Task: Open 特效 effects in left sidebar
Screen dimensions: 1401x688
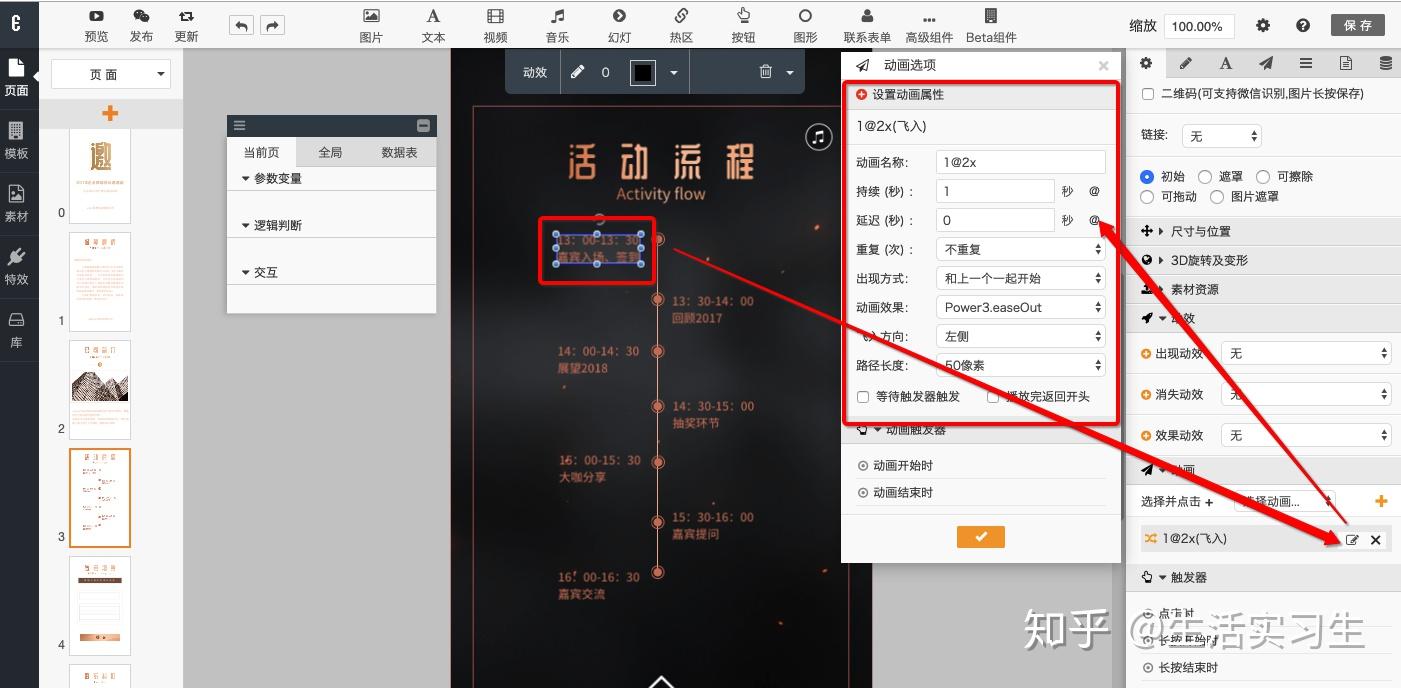Action: 16,267
